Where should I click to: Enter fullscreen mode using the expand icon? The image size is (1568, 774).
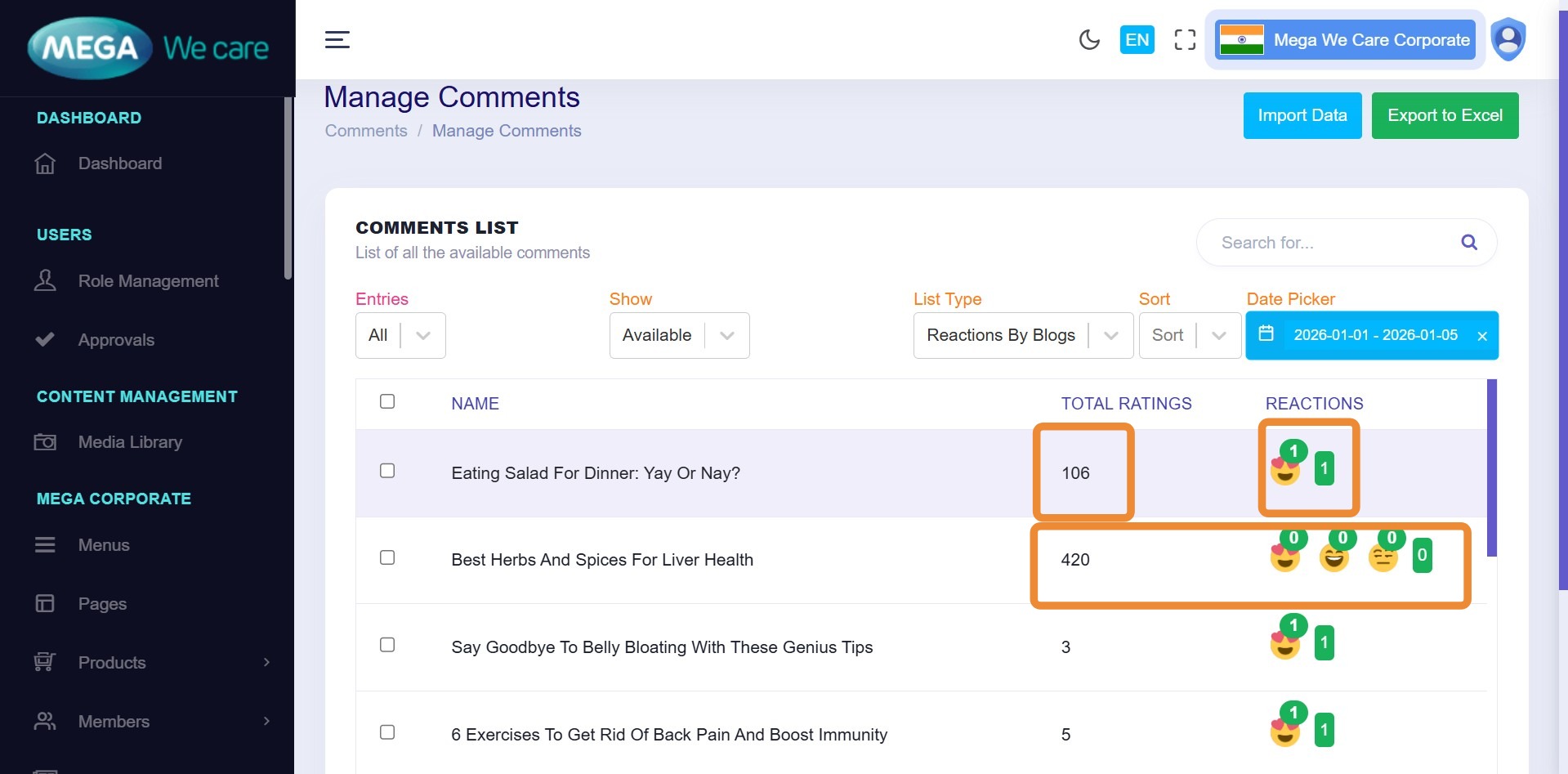1185,39
